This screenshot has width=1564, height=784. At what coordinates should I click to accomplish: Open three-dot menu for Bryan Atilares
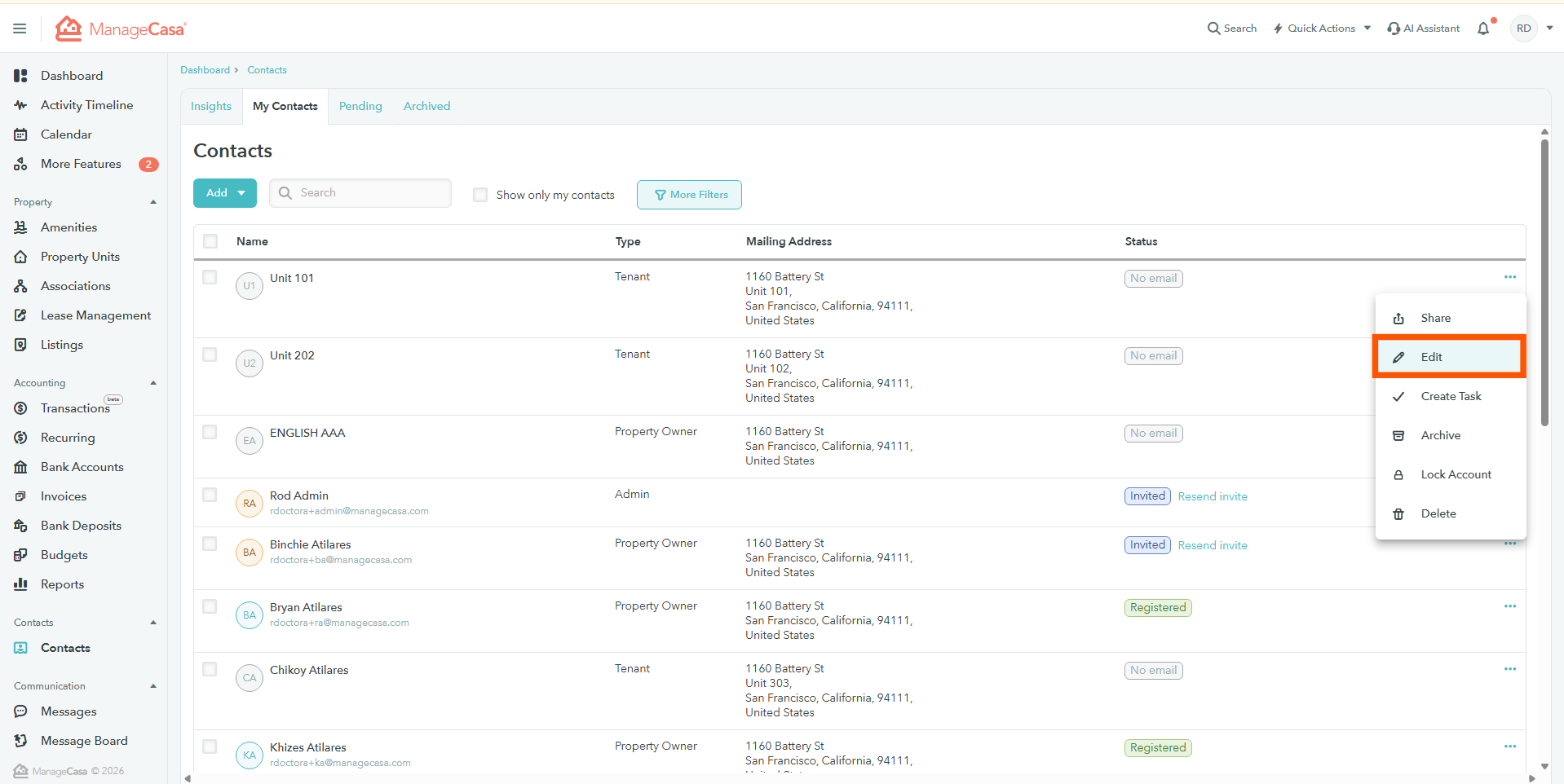click(1509, 606)
